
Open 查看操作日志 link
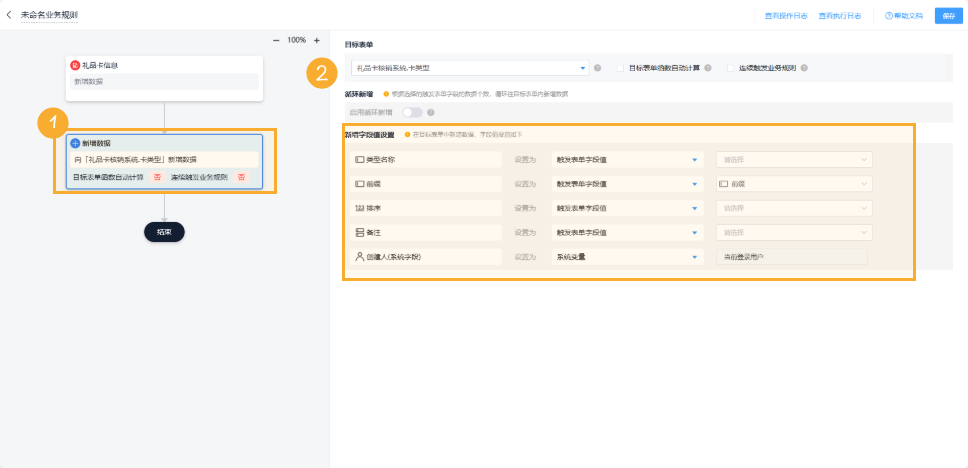pyautogui.click(x=786, y=16)
